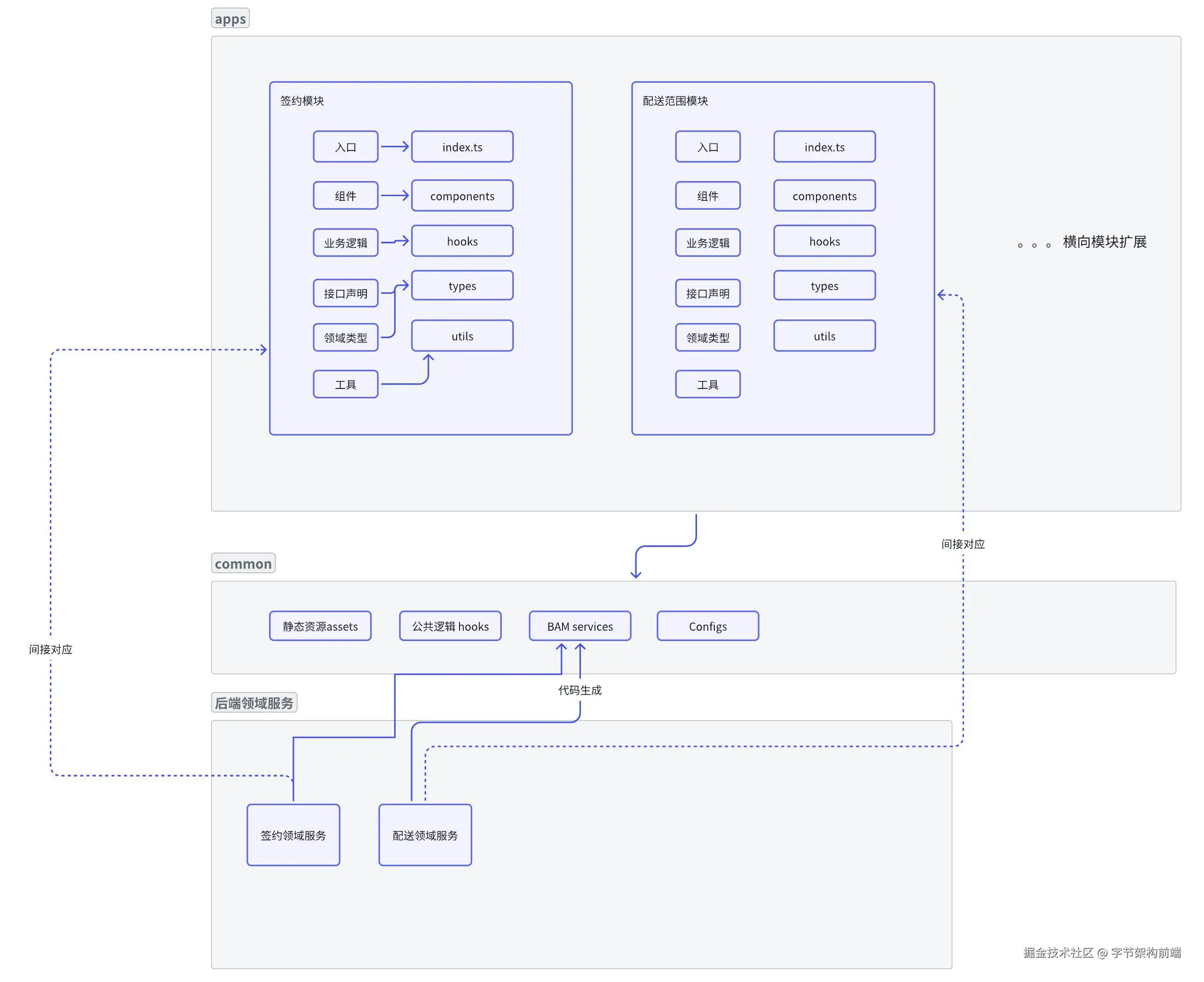Image resolution: width=1204 pixels, height=982 pixels.
Task: Select 工具 box in 签约模块
Action: tap(345, 385)
